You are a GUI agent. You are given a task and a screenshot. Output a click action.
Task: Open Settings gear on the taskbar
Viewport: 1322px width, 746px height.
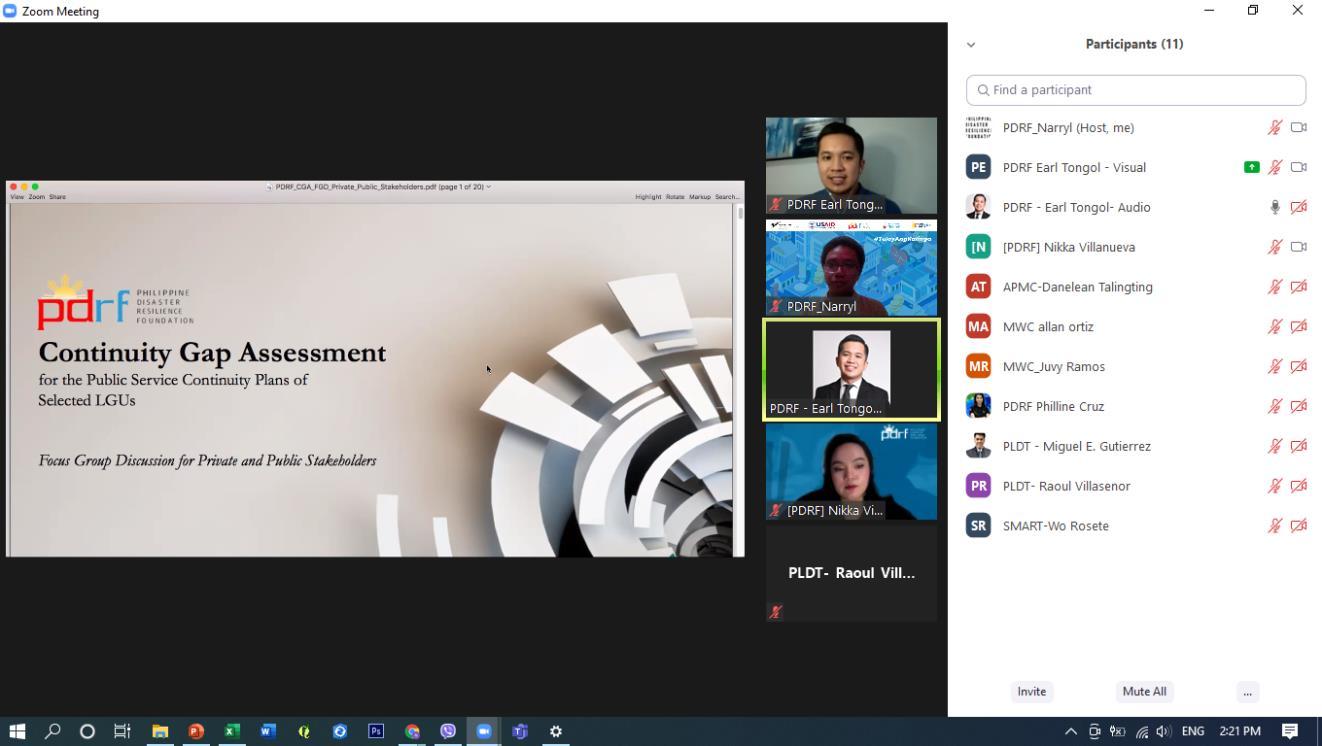[556, 731]
